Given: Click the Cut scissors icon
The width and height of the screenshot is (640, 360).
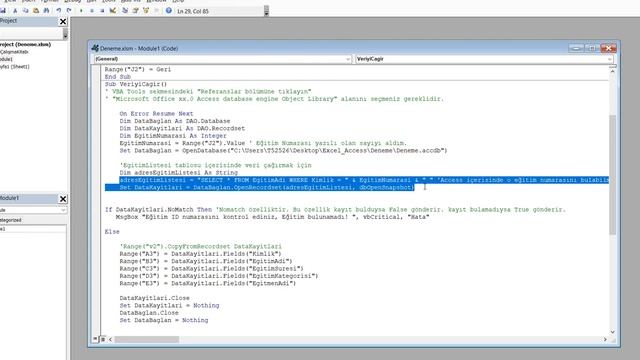Looking at the screenshot, I should [15, 11].
